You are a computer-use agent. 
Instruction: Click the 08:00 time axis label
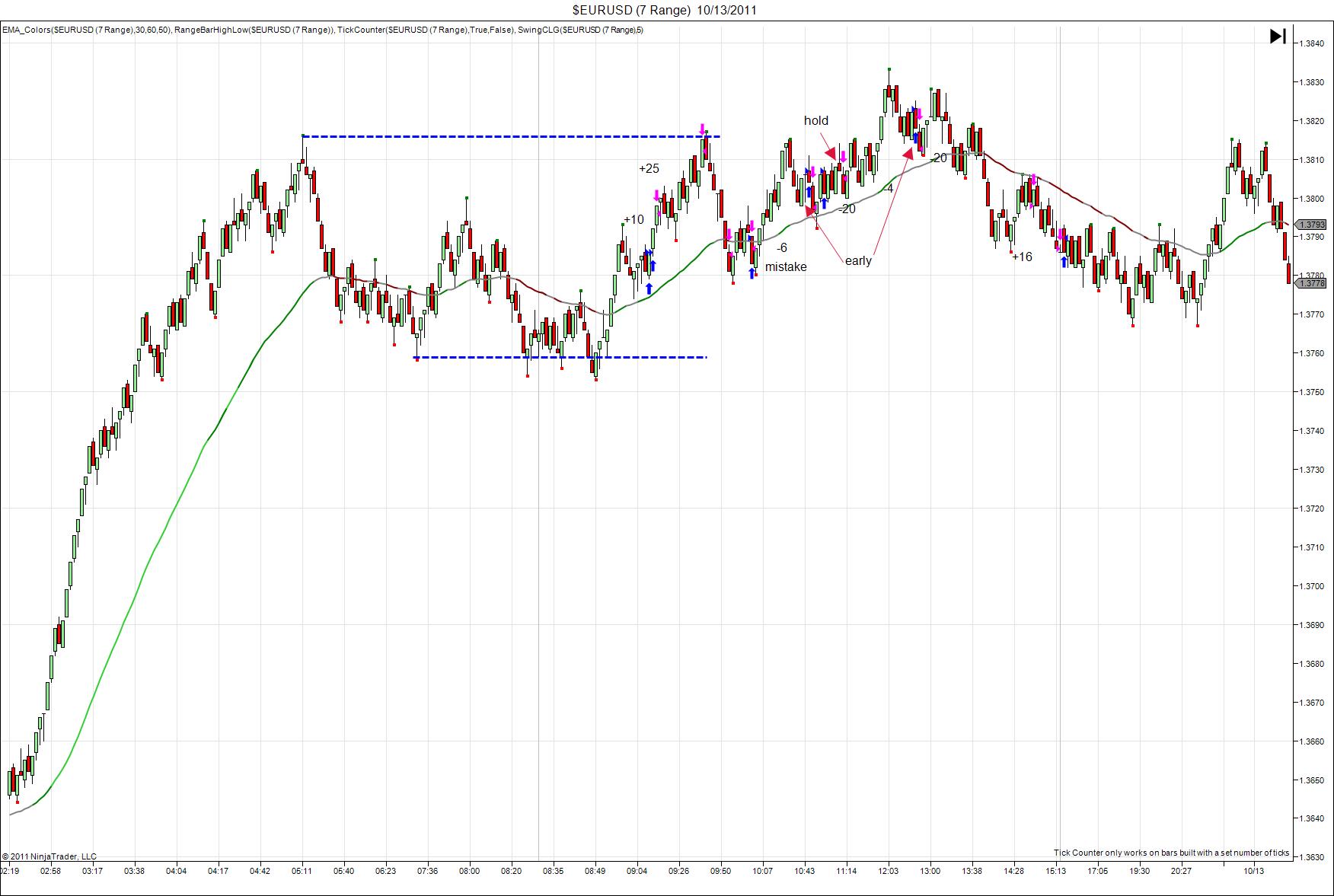coord(470,871)
